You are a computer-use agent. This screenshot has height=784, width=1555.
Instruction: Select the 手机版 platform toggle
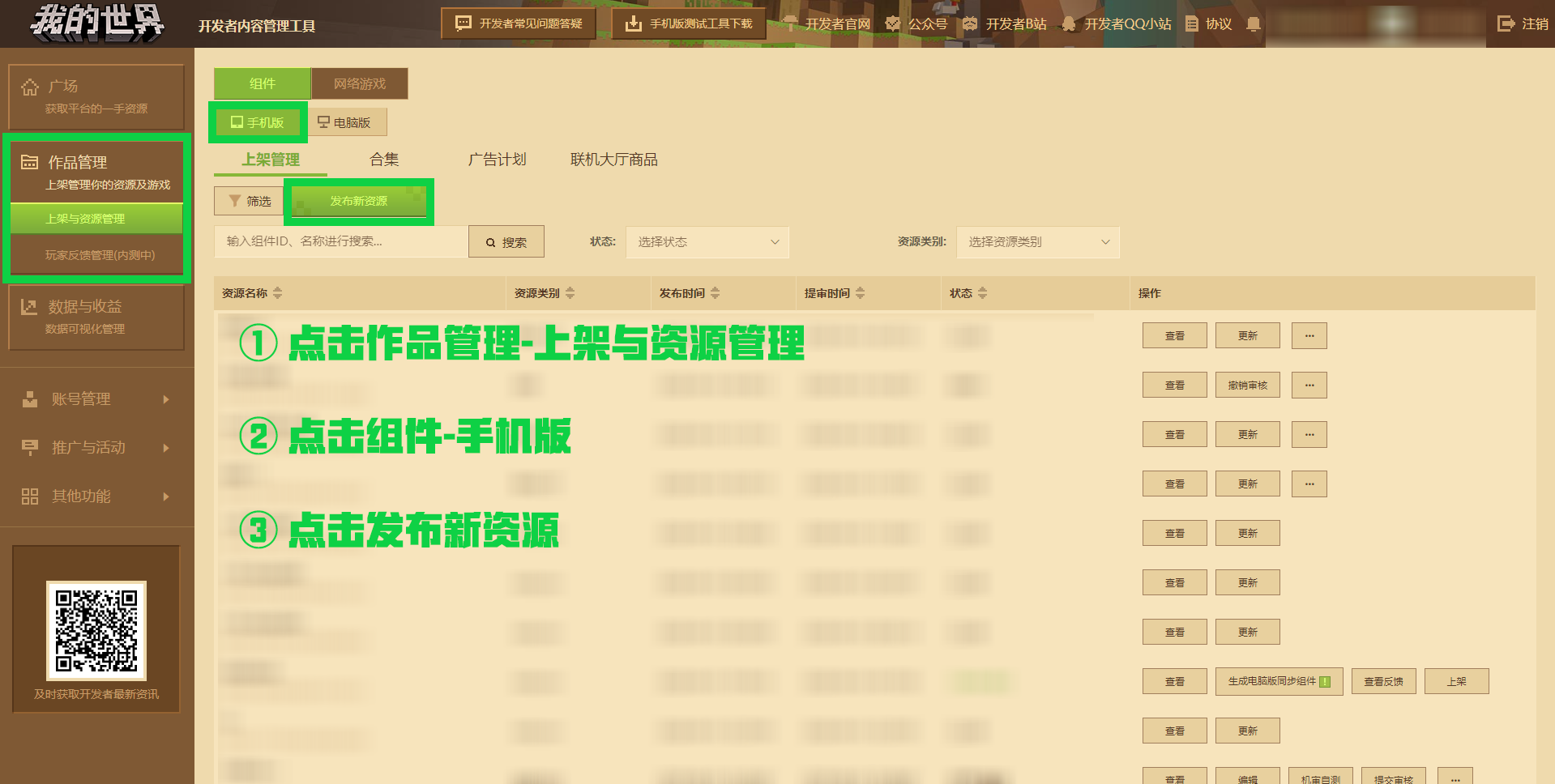click(258, 122)
